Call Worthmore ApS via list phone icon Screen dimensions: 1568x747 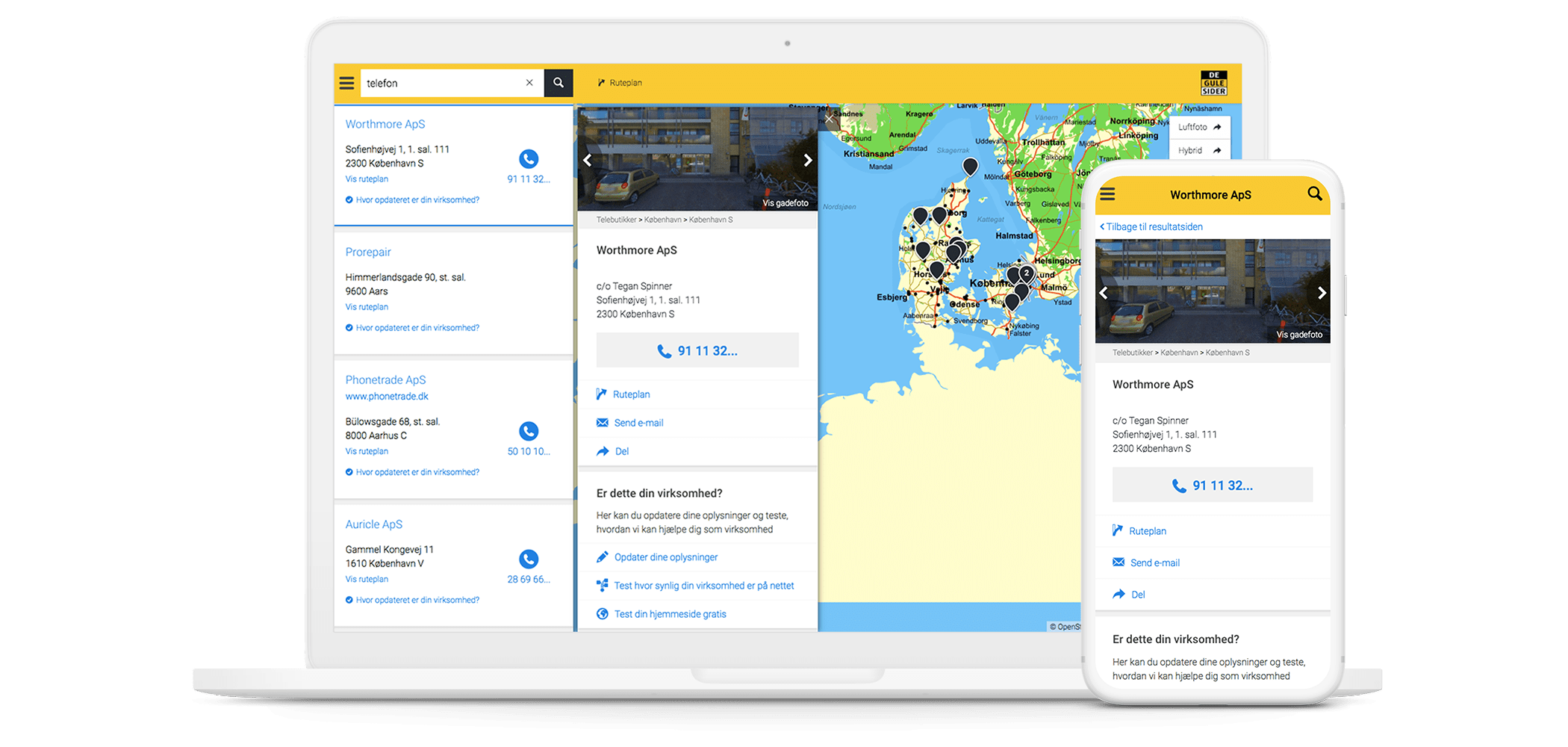[529, 159]
